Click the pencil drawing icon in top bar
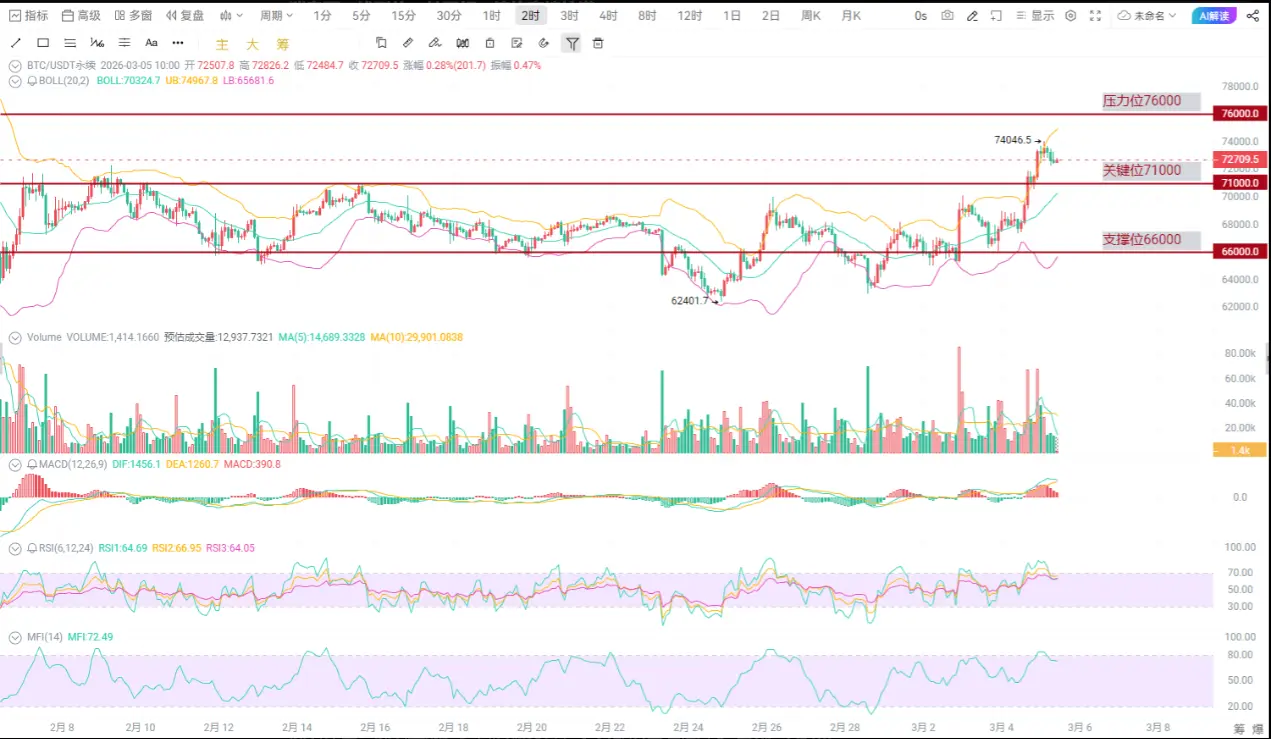Viewport: 1271px width, 739px height. [x=972, y=16]
